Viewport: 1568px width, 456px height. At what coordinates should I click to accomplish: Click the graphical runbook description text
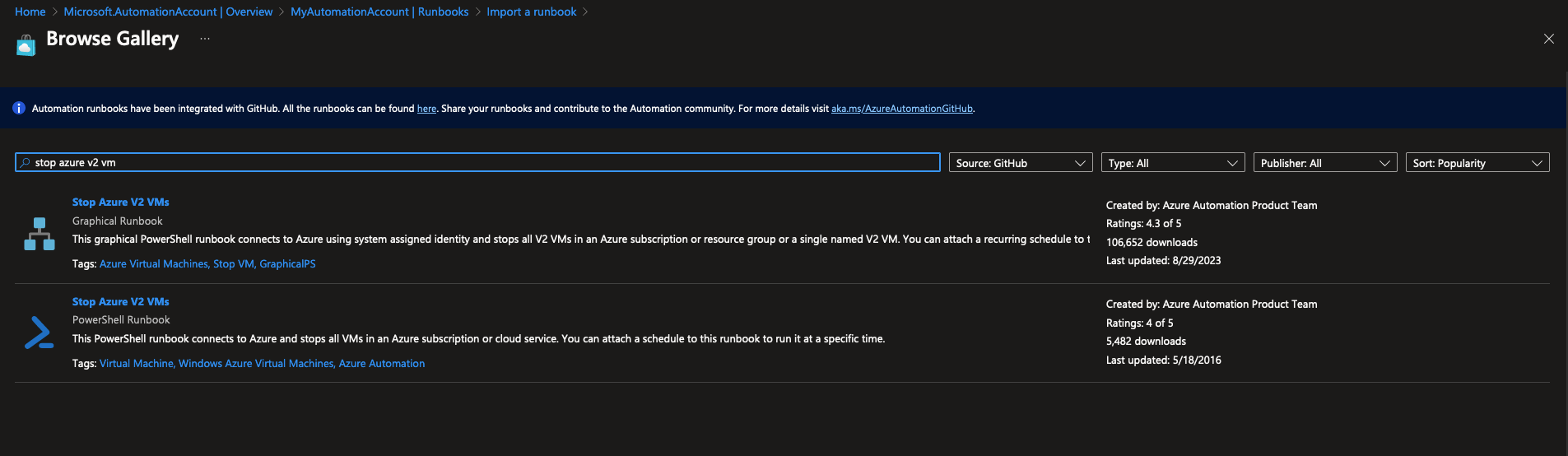[581, 239]
